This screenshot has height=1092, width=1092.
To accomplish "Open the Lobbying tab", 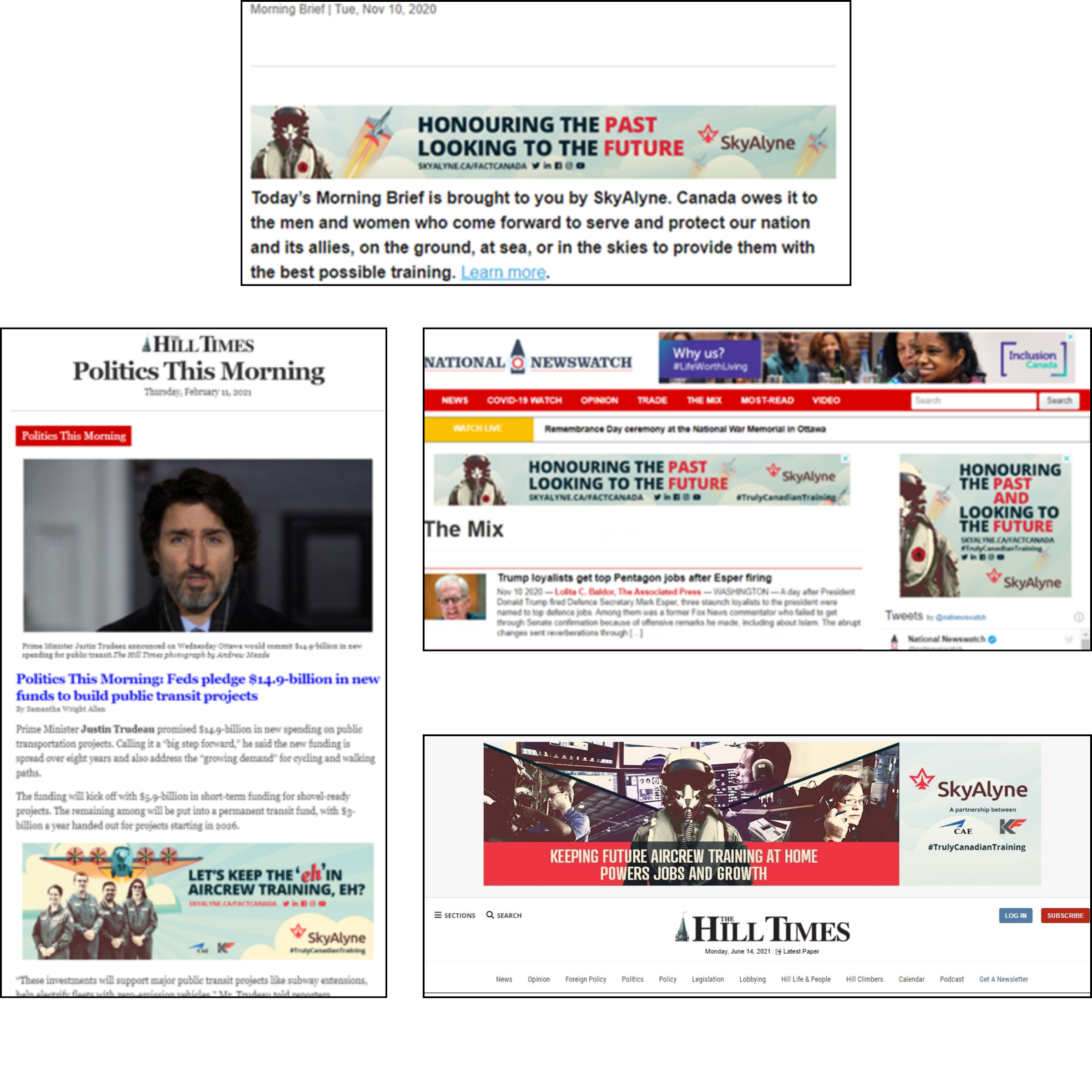I will 752,980.
